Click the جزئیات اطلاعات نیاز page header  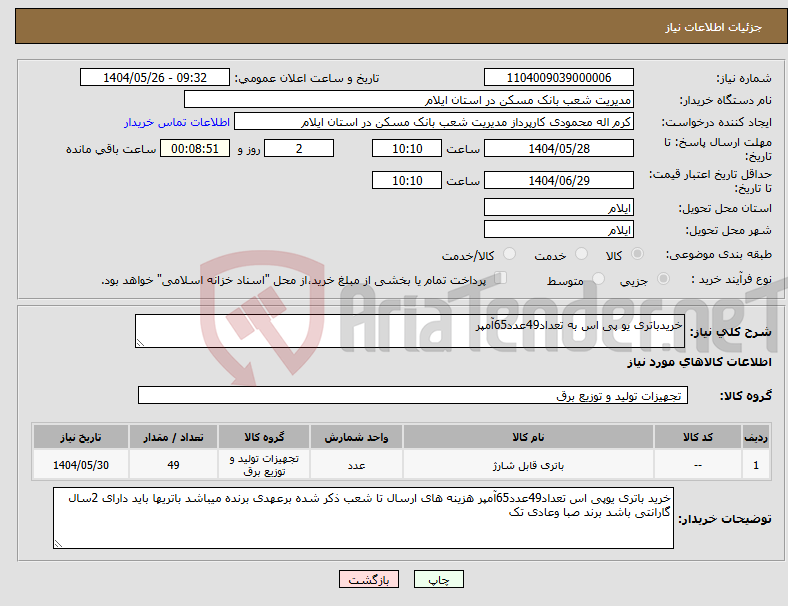(x=714, y=27)
